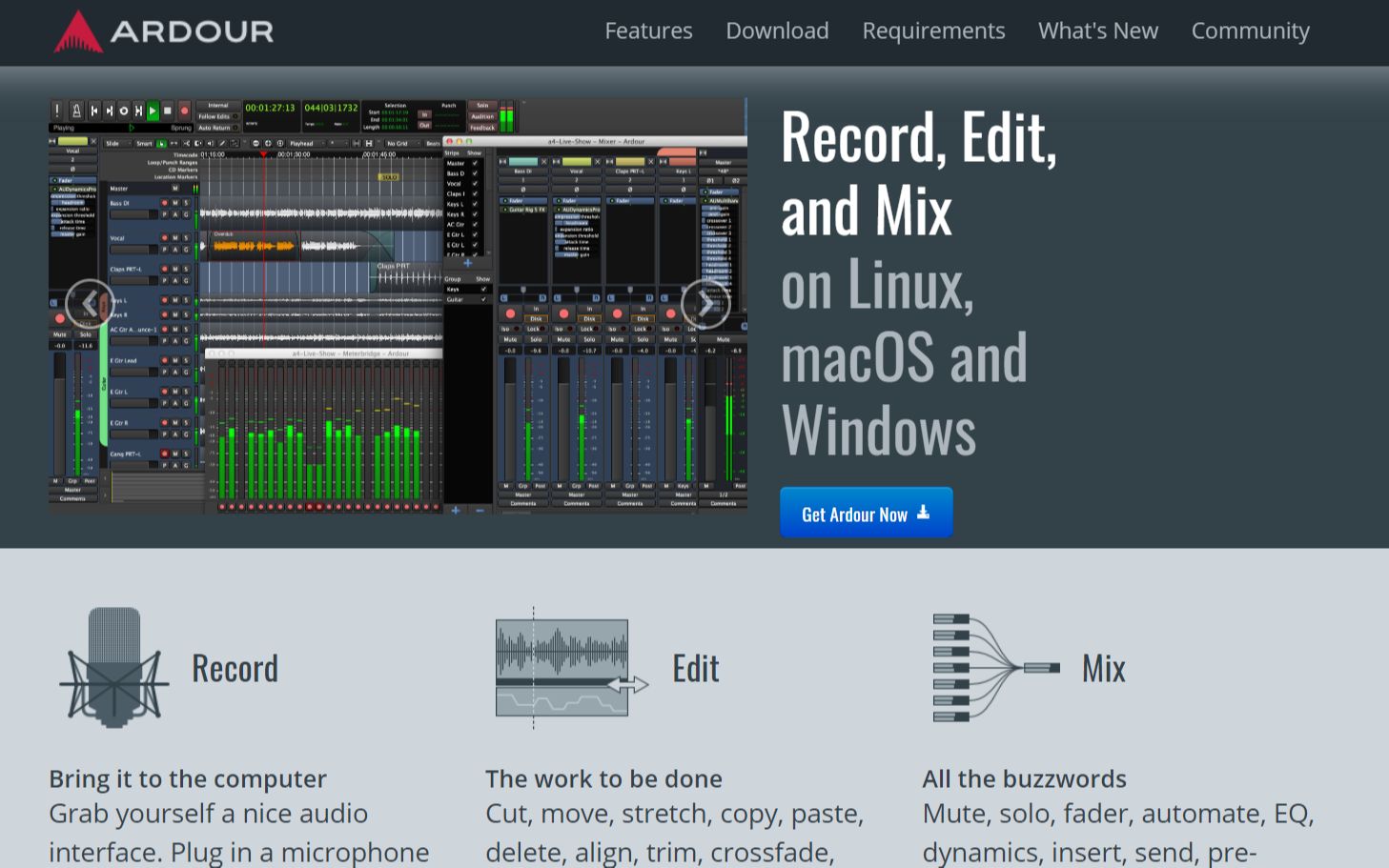Select the Edit heading

click(x=696, y=669)
